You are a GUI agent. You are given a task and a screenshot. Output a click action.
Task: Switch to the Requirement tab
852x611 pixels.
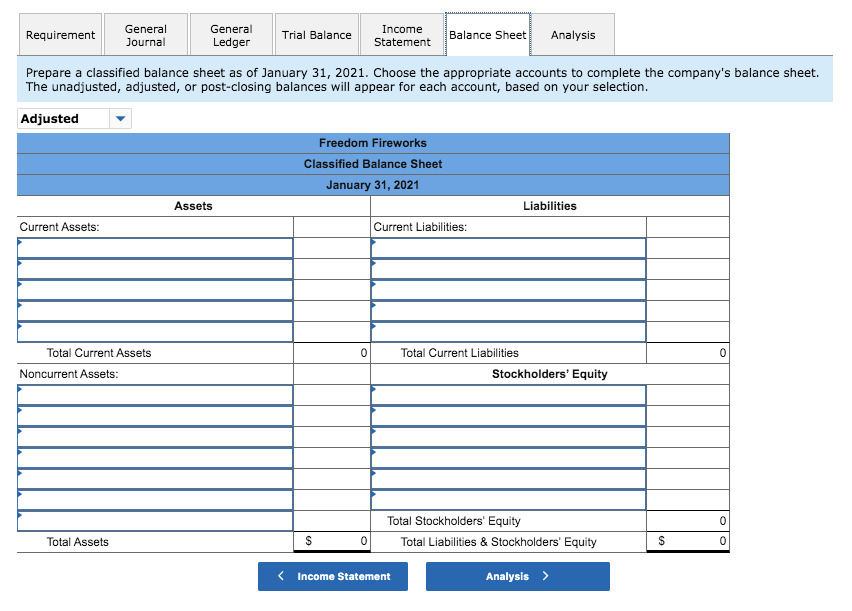(x=60, y=34)
